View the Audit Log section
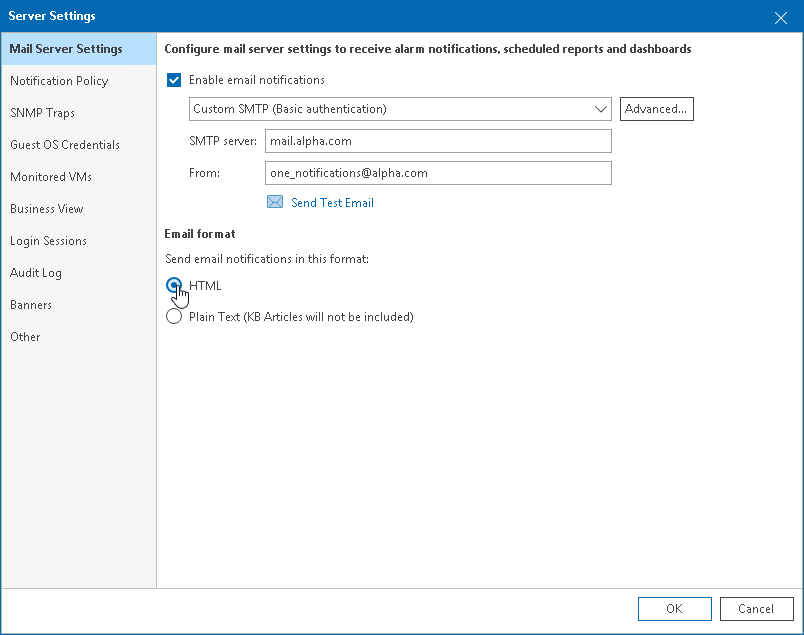The height and width of the screenshot is (635, 804). 35,273
